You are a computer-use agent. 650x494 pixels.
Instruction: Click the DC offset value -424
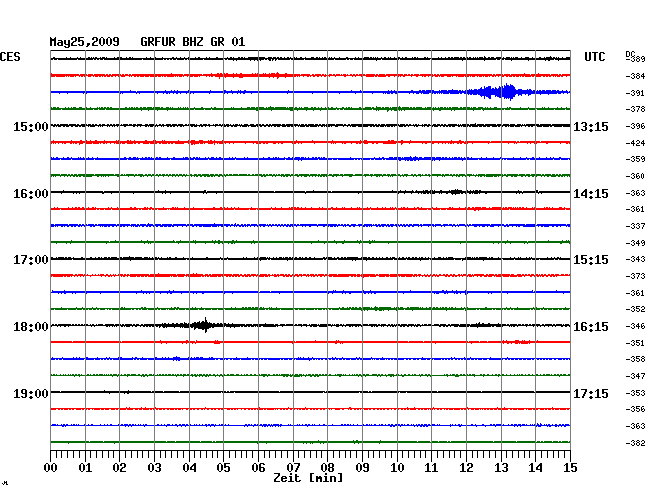point(635,143)
